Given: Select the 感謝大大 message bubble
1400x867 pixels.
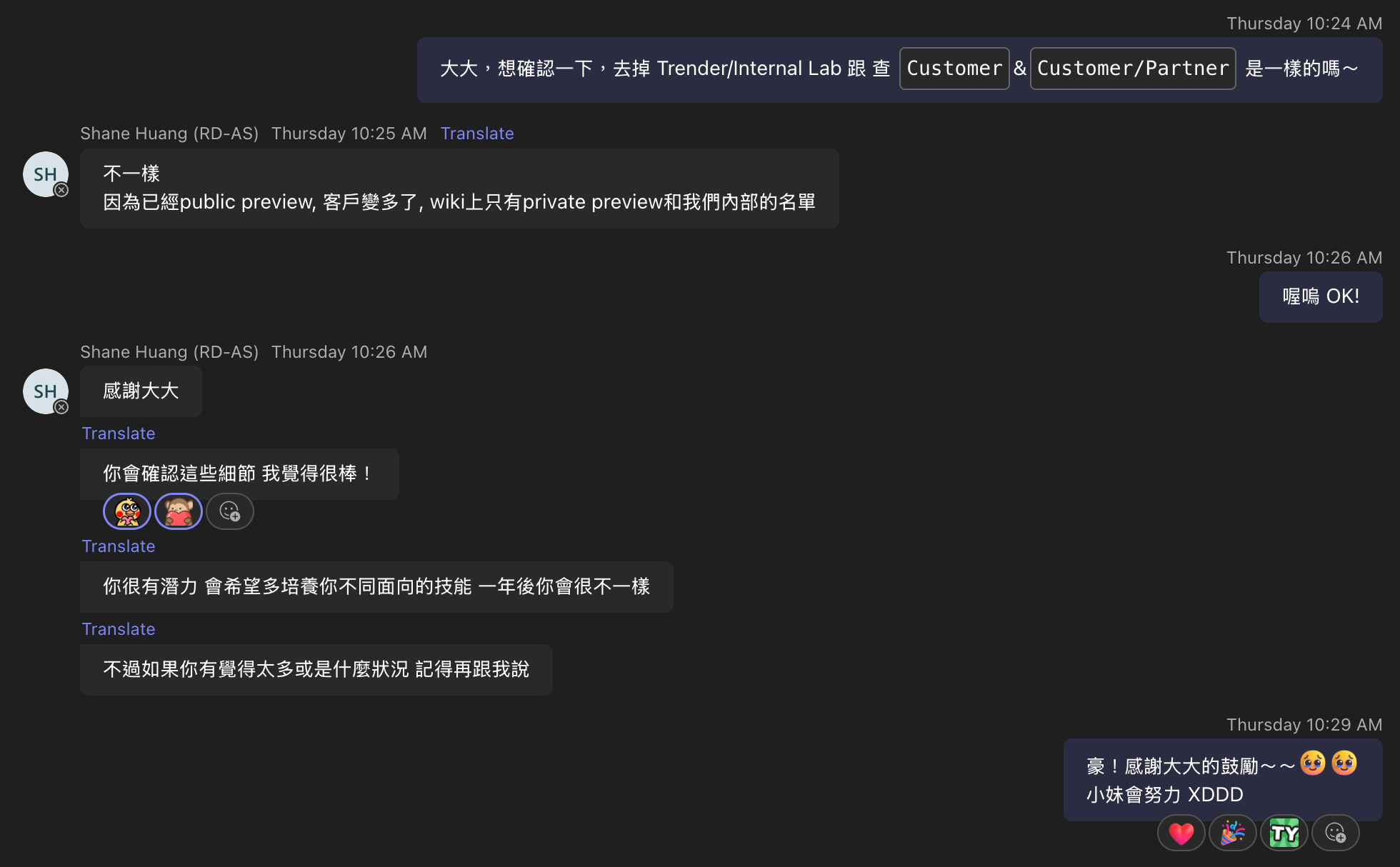Looking at the screenshot, I should (x=141, y=391).
